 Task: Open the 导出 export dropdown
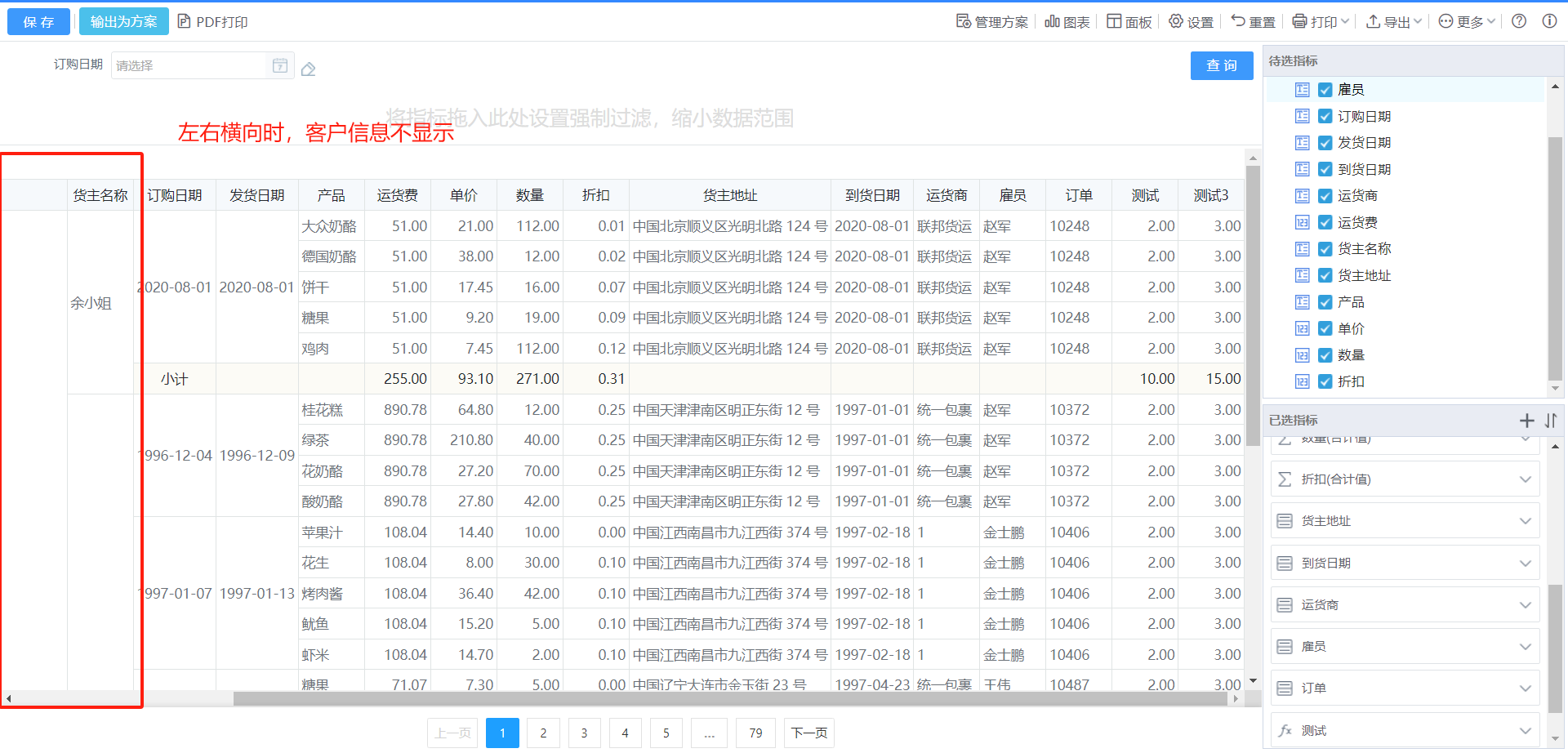click(x=1394, y=22)
